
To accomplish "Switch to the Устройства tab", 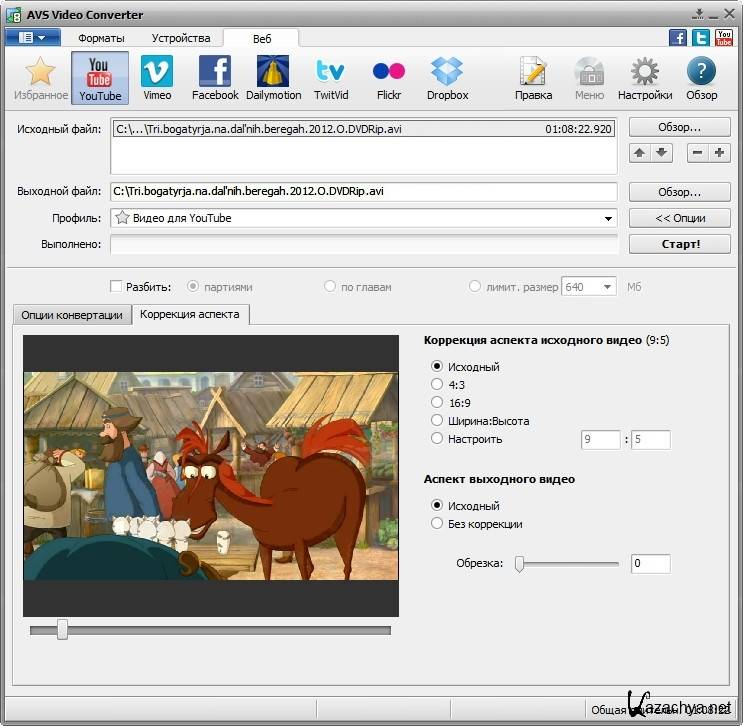I will (x=181, y=38).
